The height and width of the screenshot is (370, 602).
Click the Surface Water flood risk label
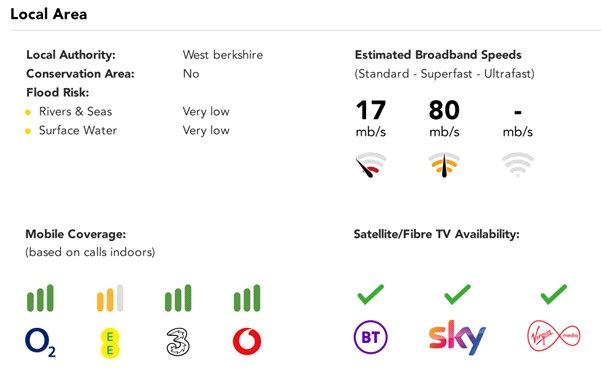coord(78,130)
